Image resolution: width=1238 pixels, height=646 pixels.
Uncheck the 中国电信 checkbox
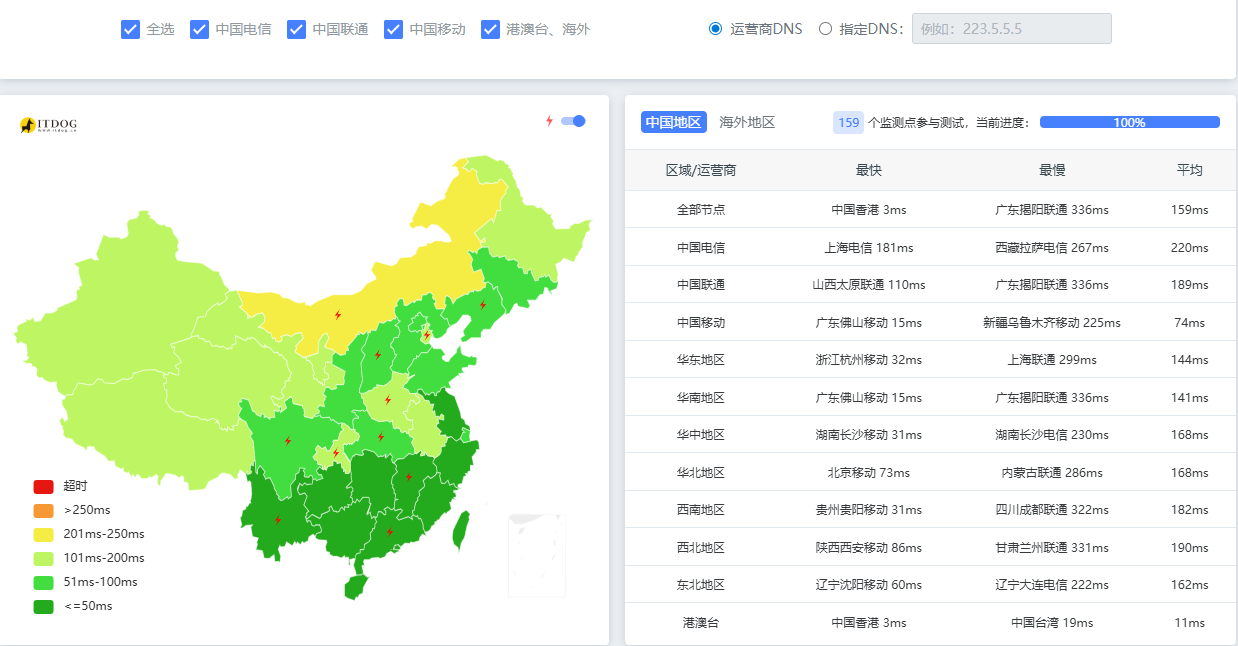click(199, 29)
